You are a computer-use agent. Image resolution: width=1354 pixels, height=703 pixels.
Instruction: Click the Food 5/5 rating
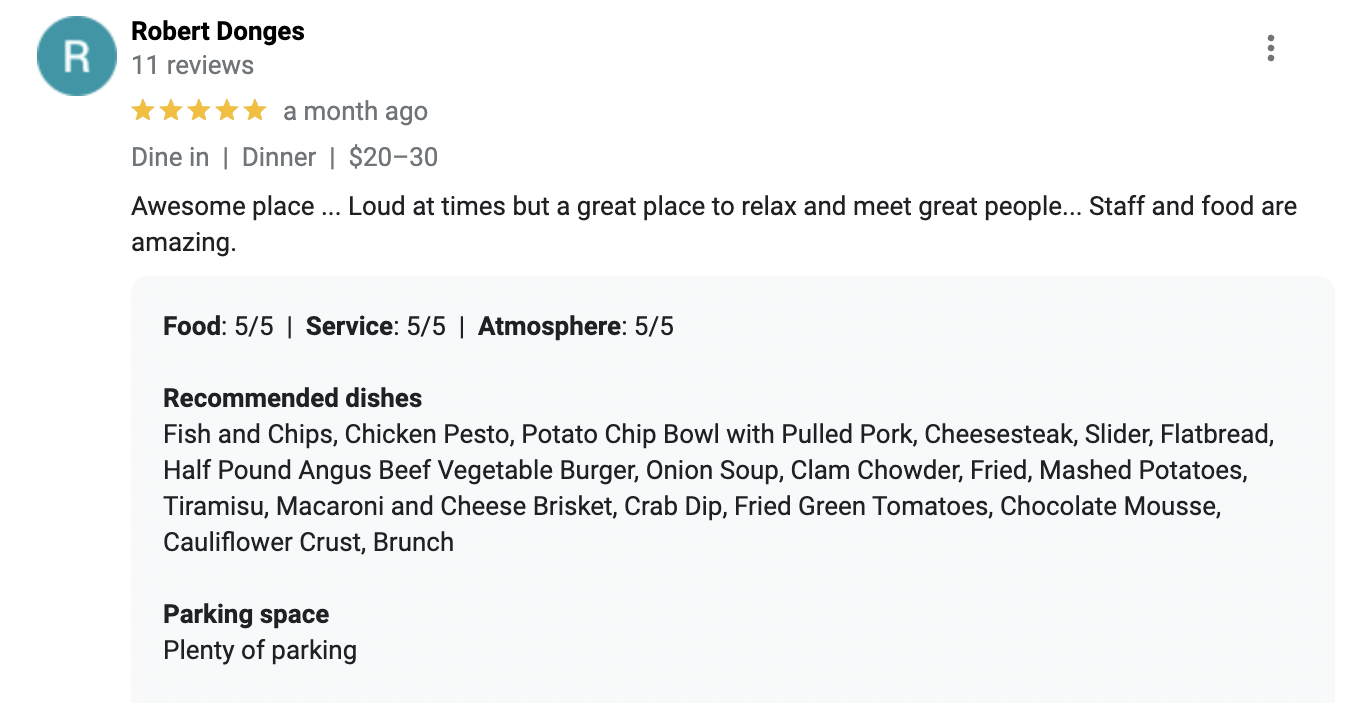(x=218, y=326)
